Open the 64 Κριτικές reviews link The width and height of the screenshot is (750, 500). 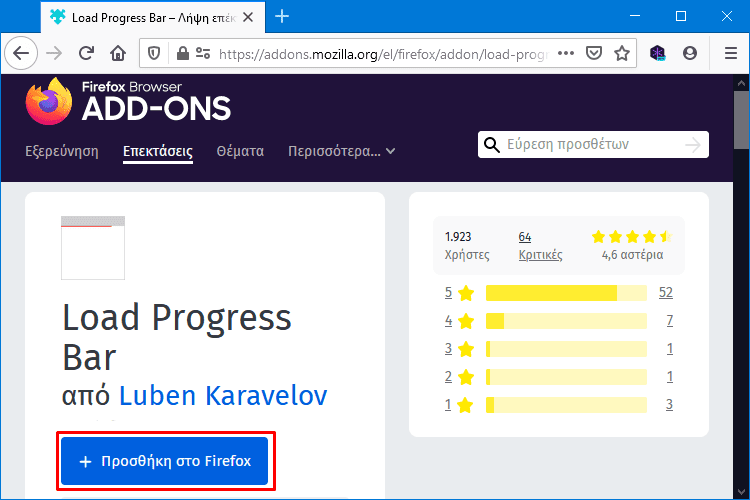[540, 246]
